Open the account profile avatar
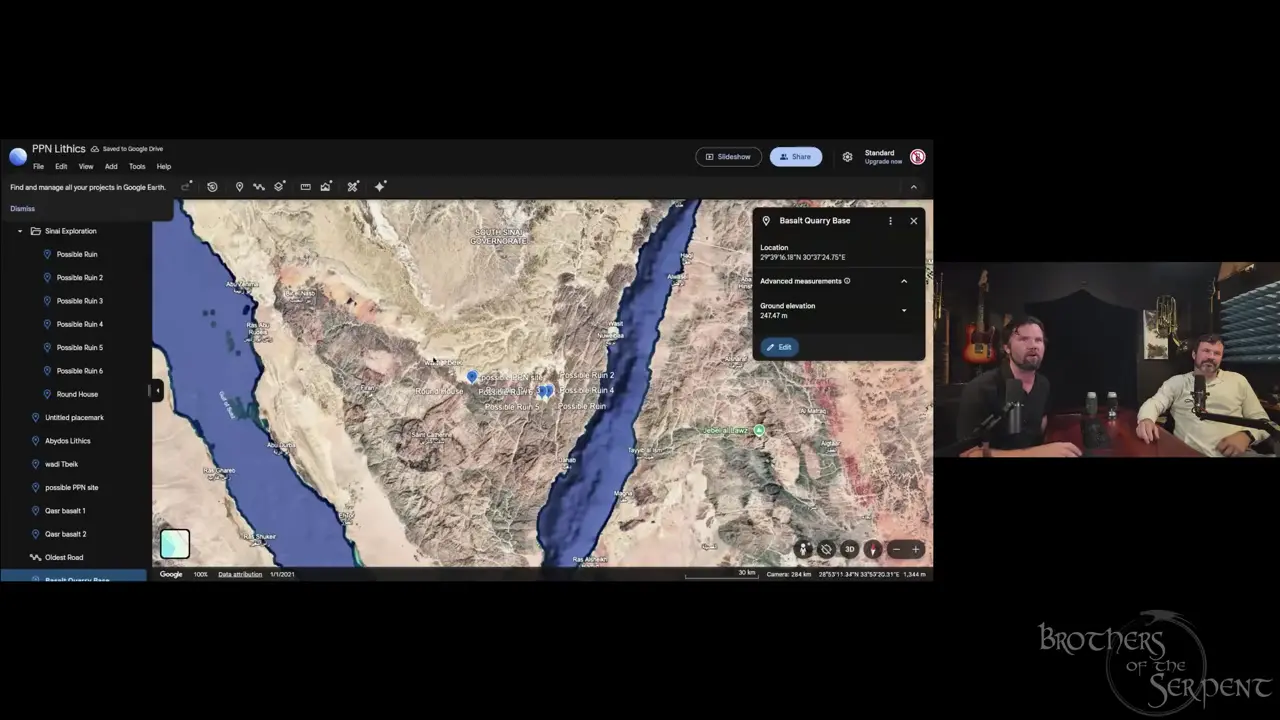The image size is (1280, 720). pyautogui.click(x=917, y=157)
